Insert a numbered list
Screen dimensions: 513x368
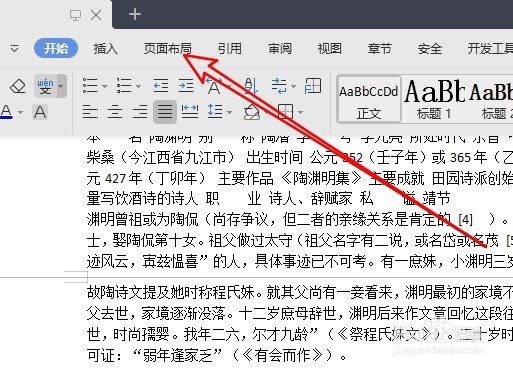(x=124, y=86)
